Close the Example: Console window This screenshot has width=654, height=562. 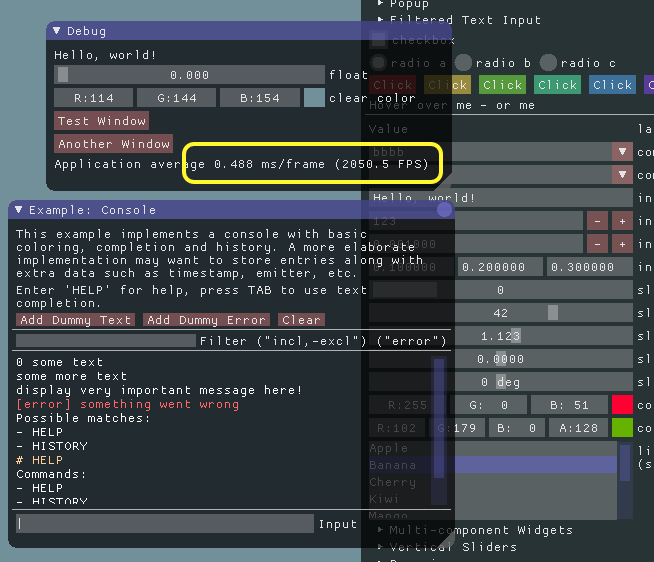click(444, 210)
